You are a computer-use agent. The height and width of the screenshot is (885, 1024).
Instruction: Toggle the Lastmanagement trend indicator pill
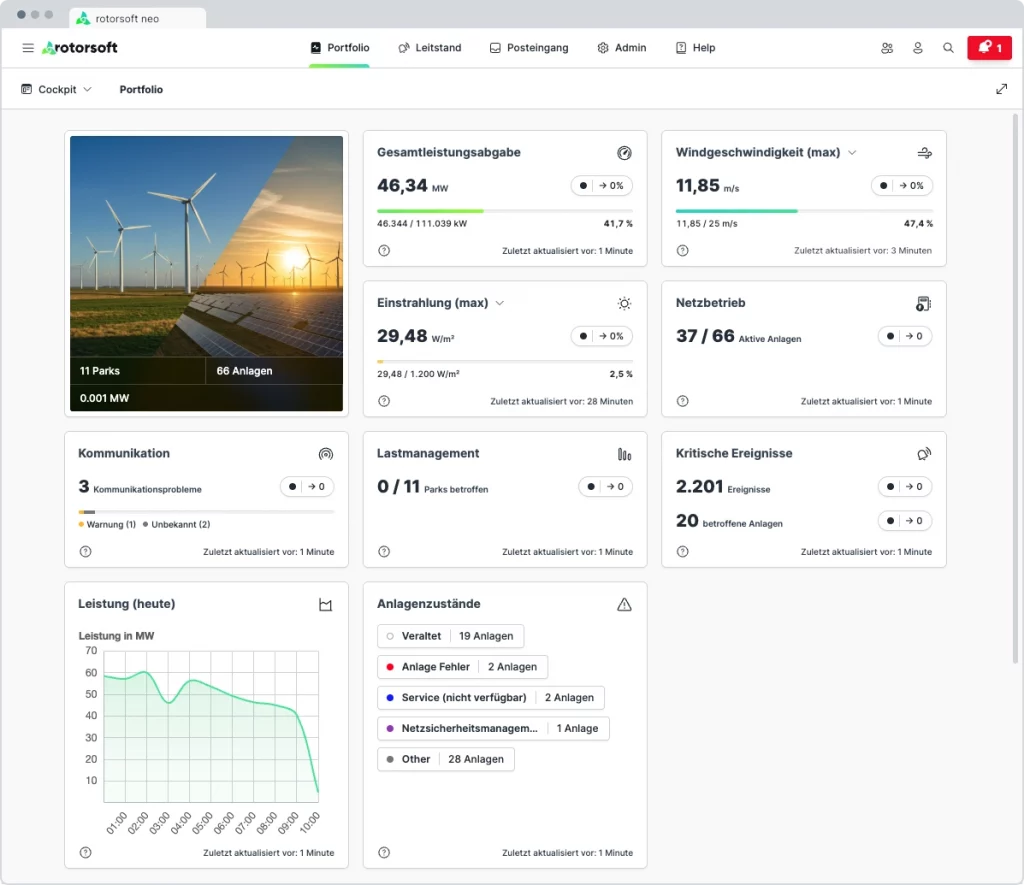click(605, 487)
